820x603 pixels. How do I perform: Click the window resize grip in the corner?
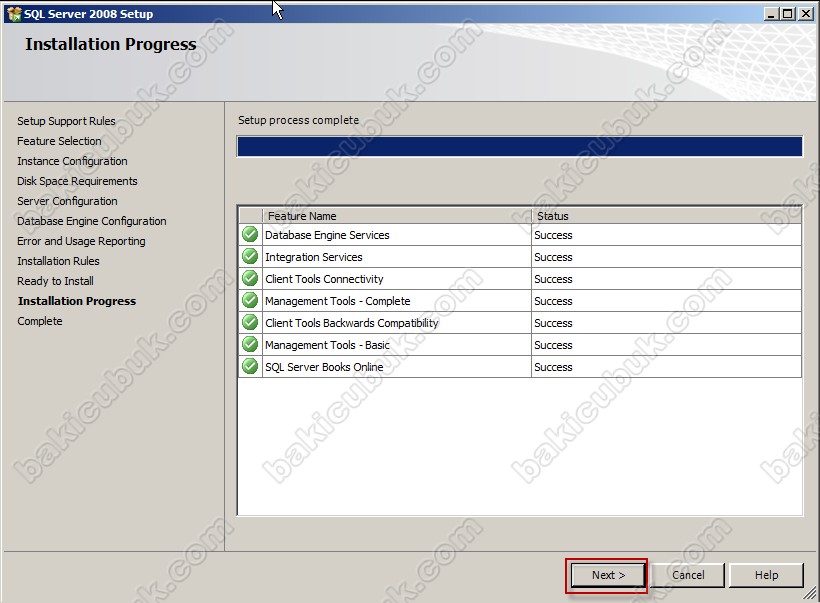(810, 593)
